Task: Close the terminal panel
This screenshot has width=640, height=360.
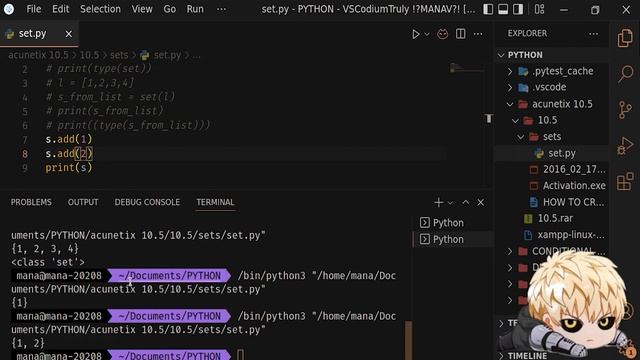Action: (x=481, y=202)
